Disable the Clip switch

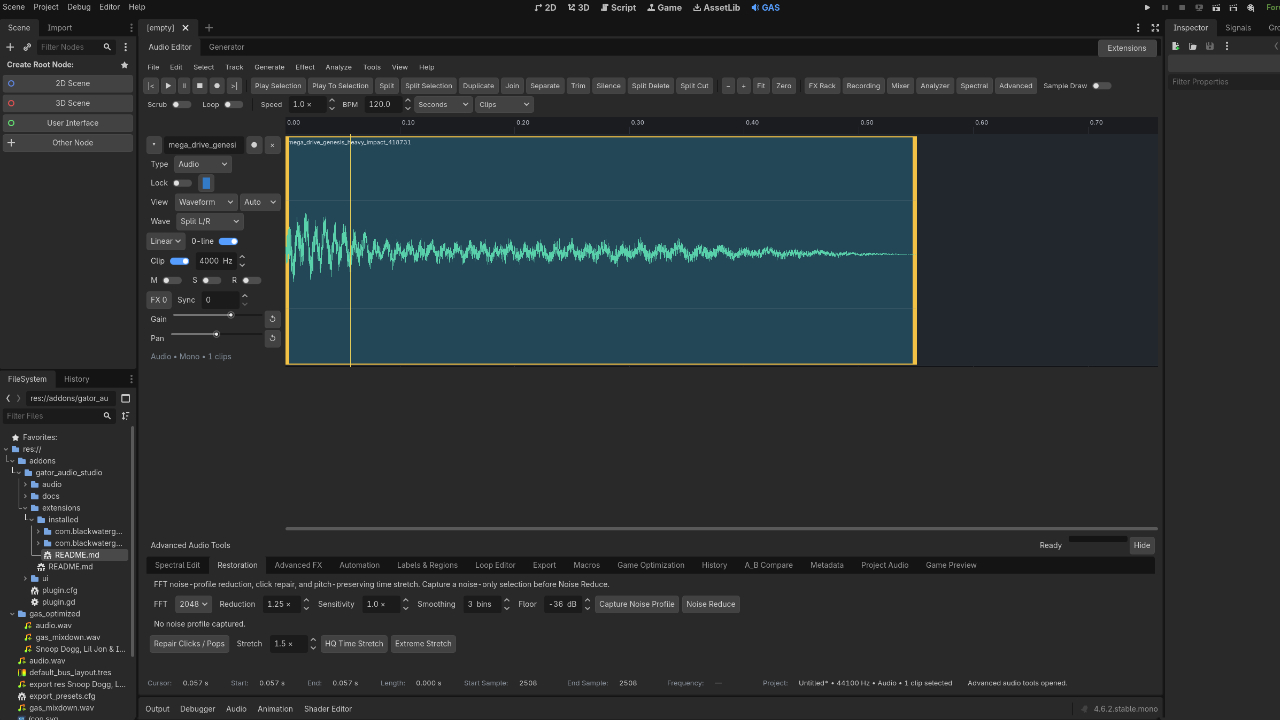pos(180,261)
